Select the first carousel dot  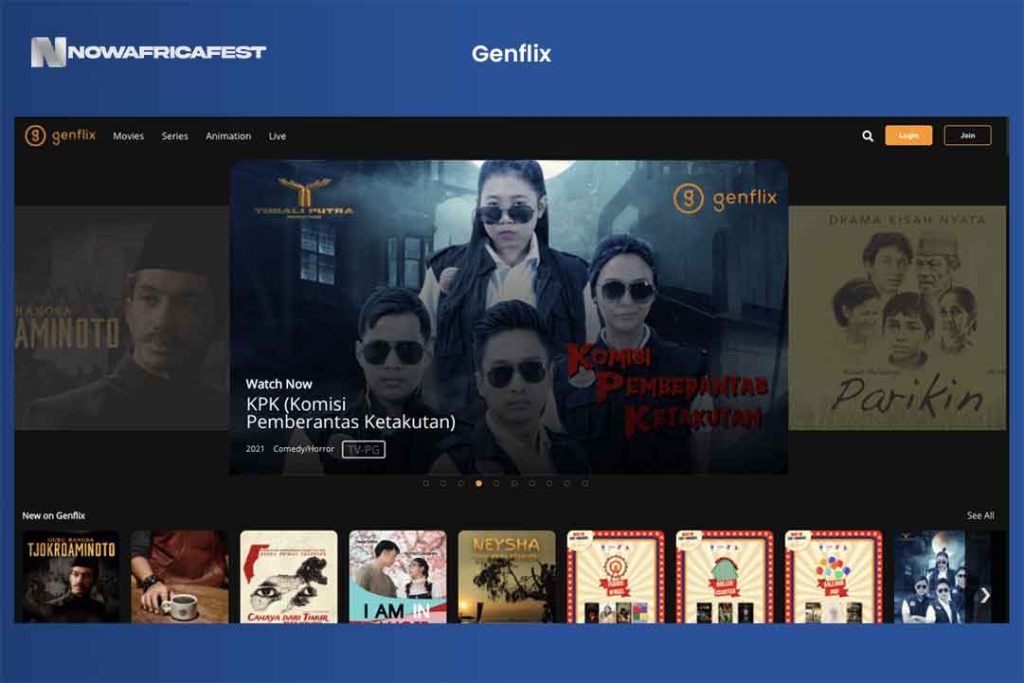[x=426, y=483]
